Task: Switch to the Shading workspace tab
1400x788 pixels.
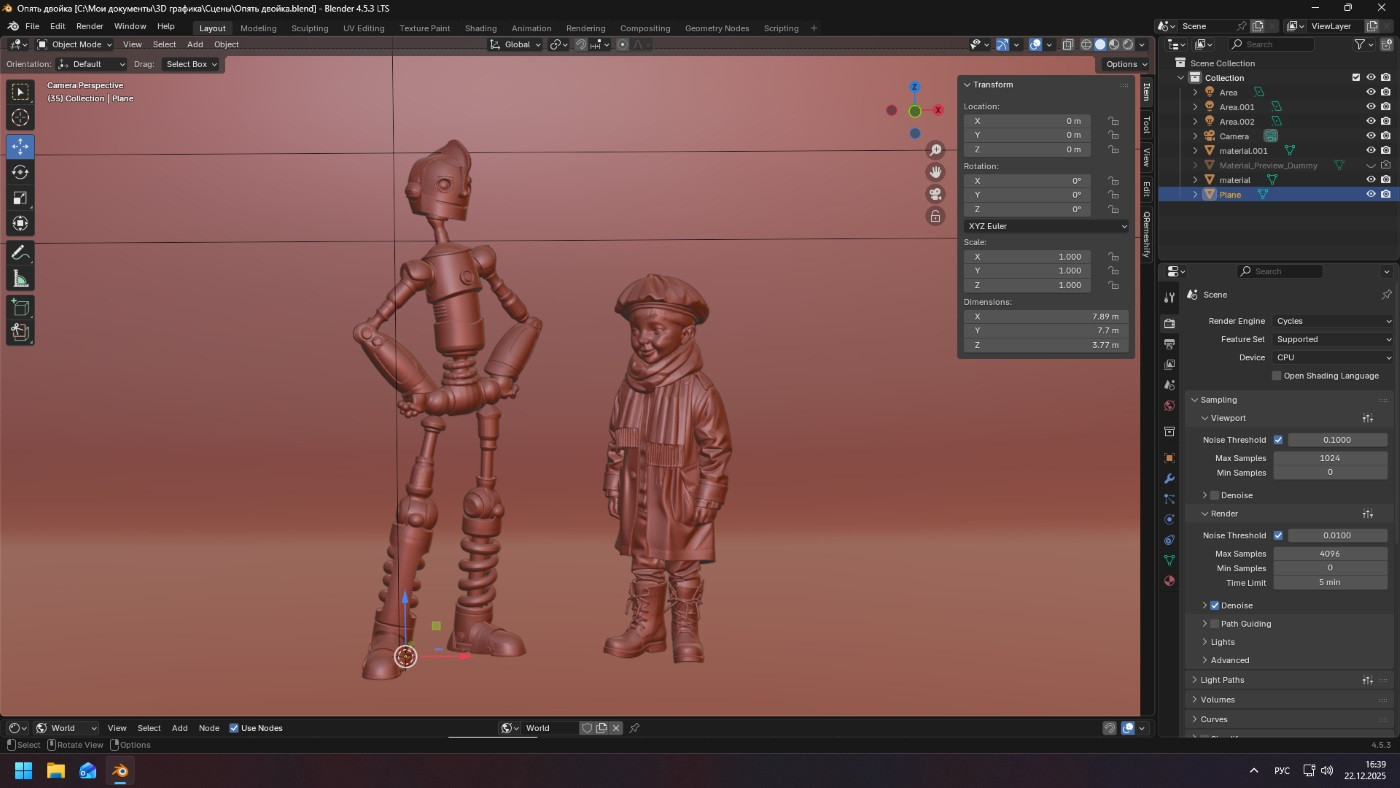Action: 480,28
